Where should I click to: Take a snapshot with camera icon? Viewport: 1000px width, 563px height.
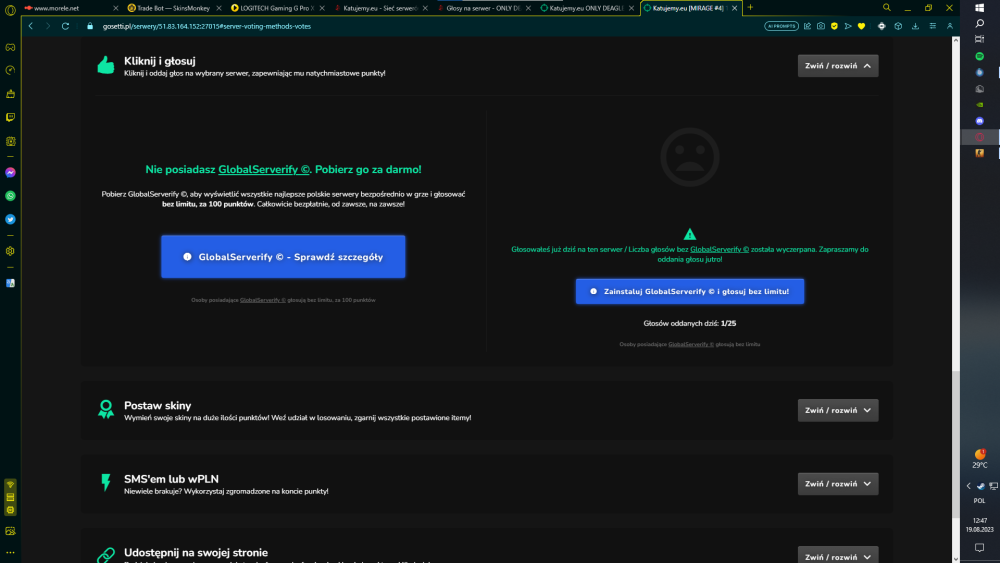pyautogui.click(x=821, y=26)
